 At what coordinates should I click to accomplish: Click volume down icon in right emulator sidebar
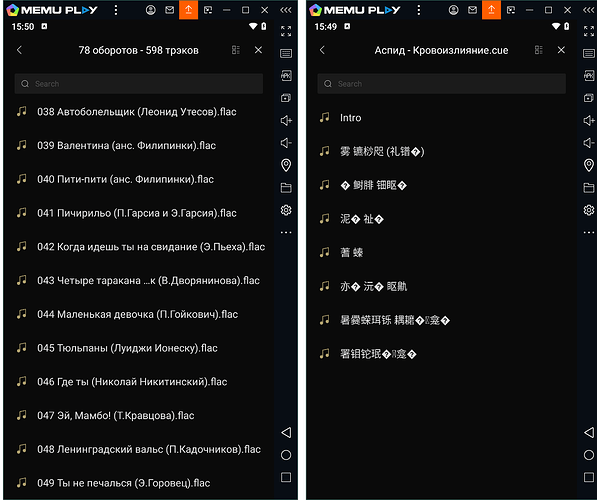[x=589, y=143]
